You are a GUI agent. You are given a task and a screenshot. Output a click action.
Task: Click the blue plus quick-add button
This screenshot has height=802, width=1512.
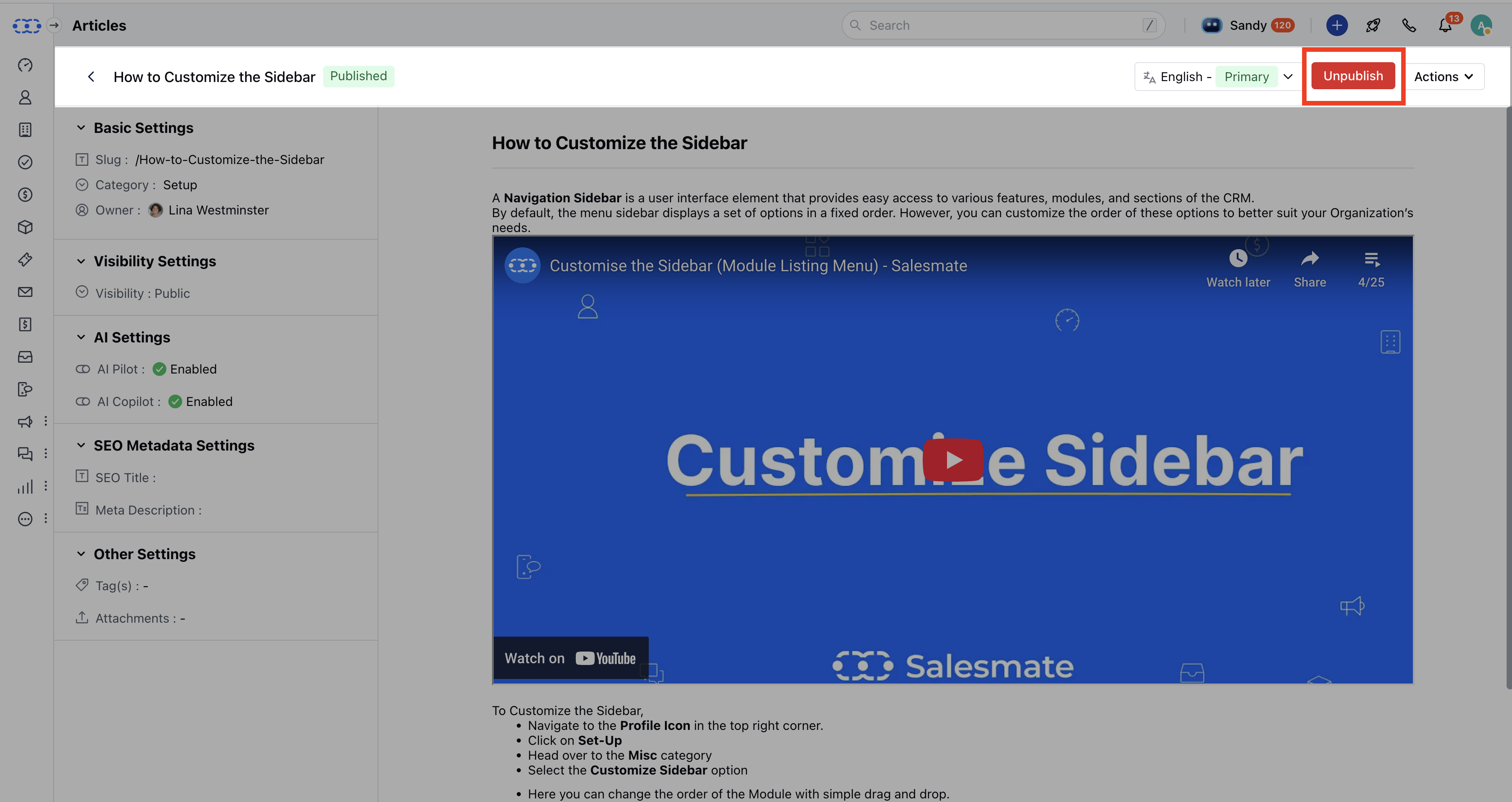1336,25
